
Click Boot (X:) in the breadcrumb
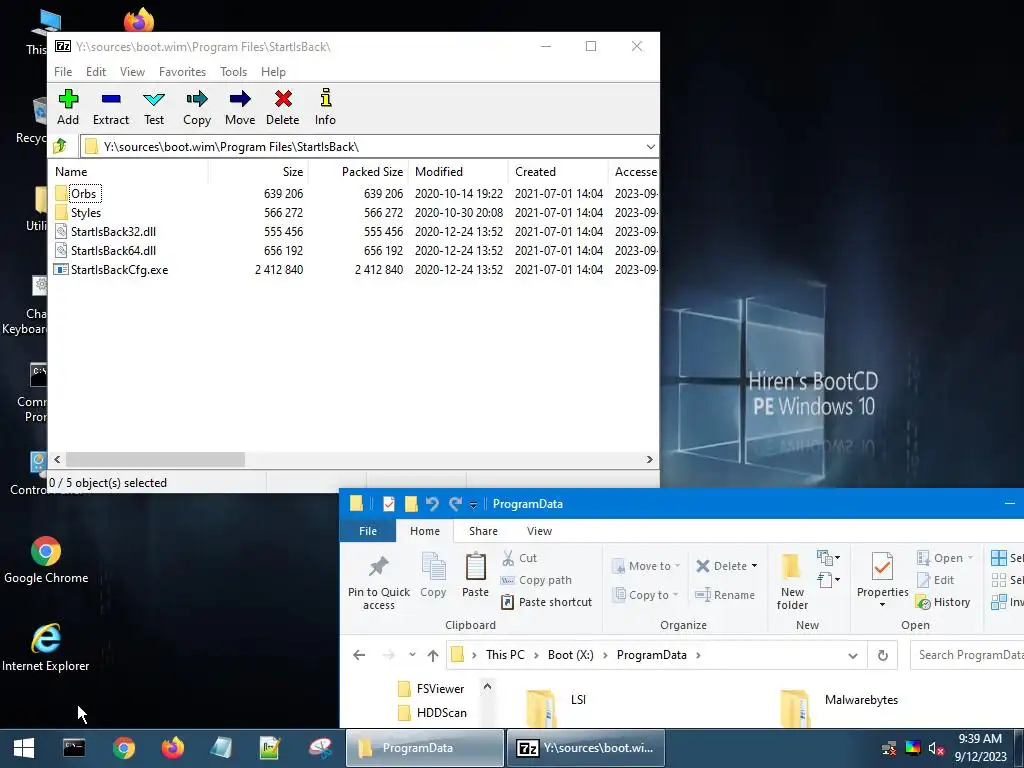pyautogui.click(x=571, y=655)
